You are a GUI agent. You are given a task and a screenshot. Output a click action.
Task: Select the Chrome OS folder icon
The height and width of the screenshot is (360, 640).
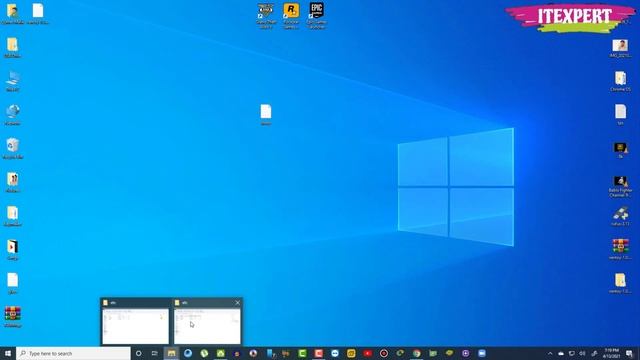[x=620, y=81]
